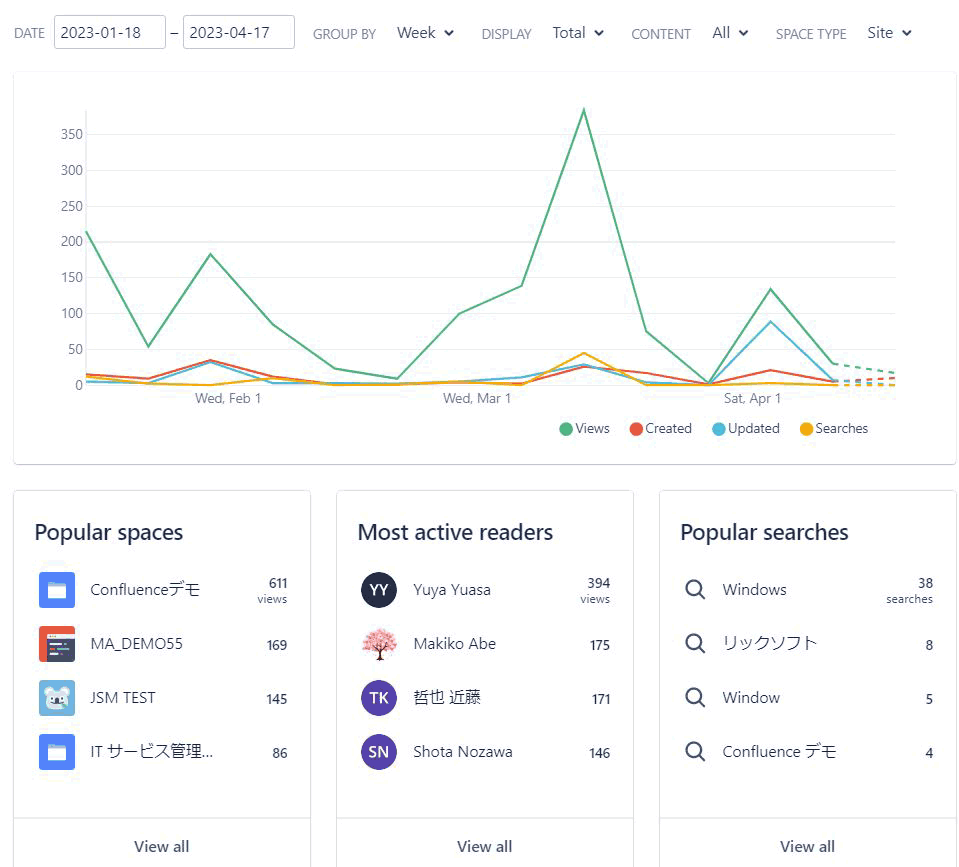Viewport: 959px width, 867px height.
Task: View all popular spaces
Action: (x=162, y=846)
